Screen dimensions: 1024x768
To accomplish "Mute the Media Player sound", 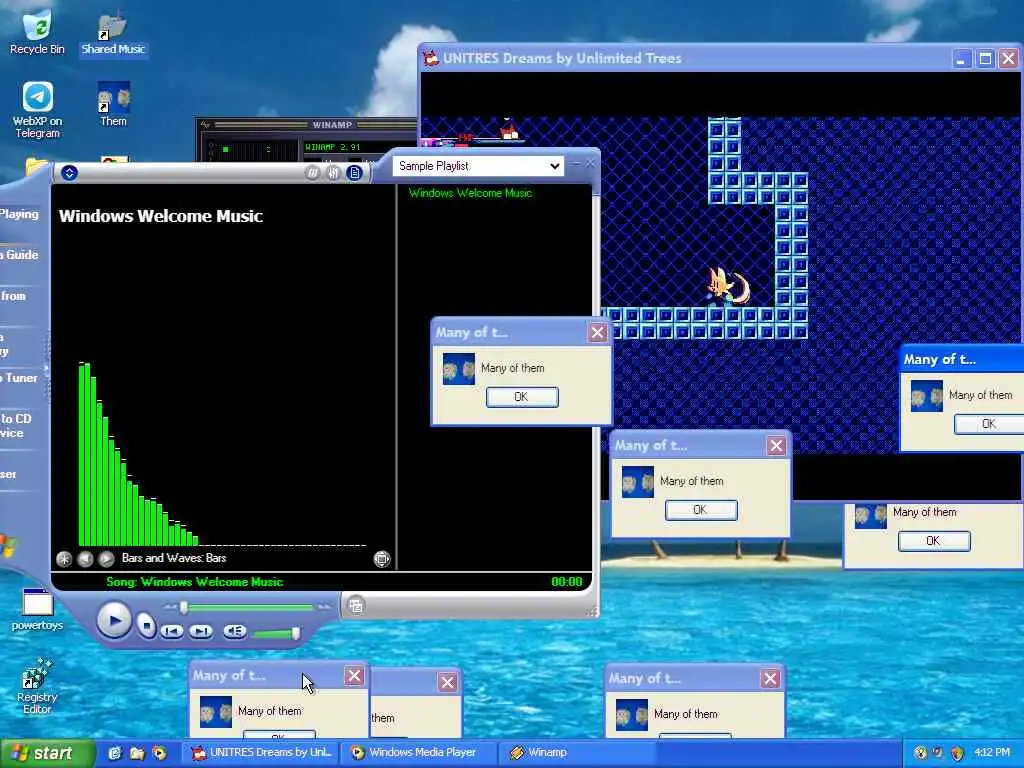I will [x=234, y=631].
